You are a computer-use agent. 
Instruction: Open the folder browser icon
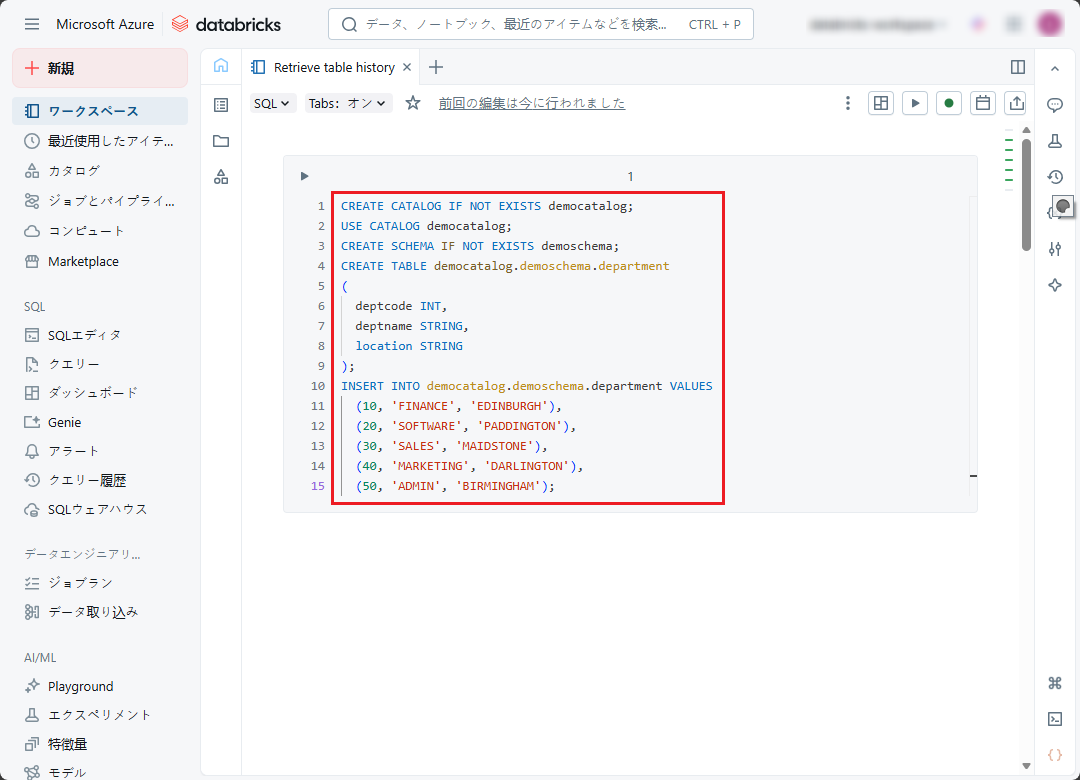pyautogui.click(x=221, y=141)
